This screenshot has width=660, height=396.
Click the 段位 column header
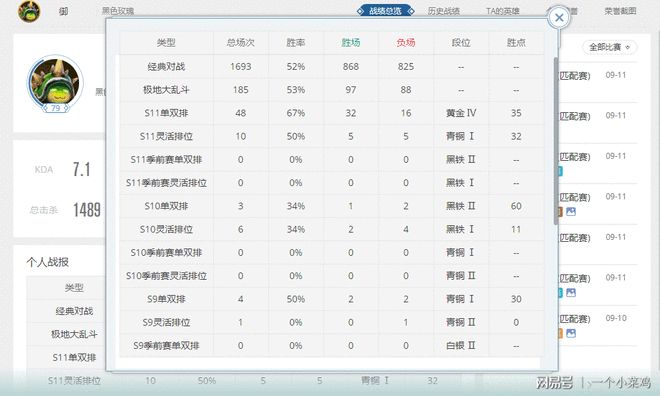[x=461, y=43]
